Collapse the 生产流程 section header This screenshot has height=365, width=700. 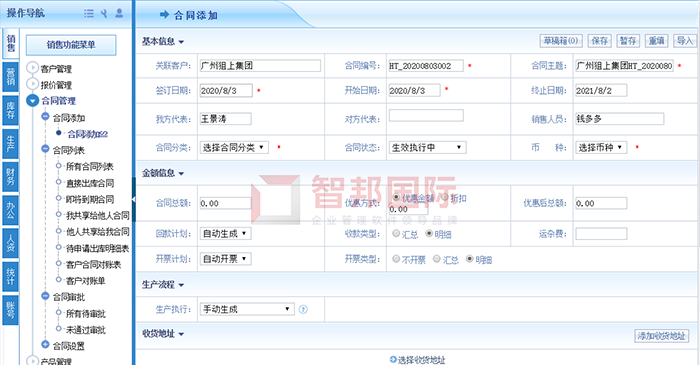[x=163, y=285]
